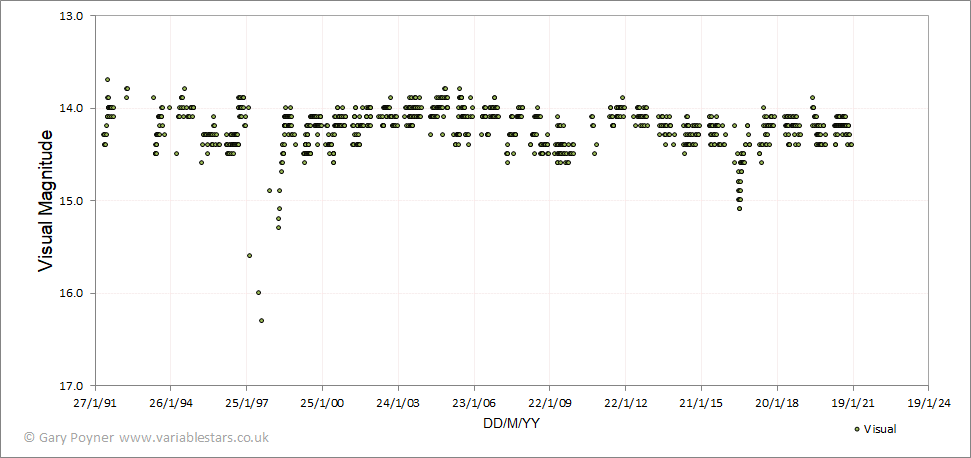Click the 25/1/00 date label
Image resolution: width=971 pixels, height=458 pixels.
point(323,404)
